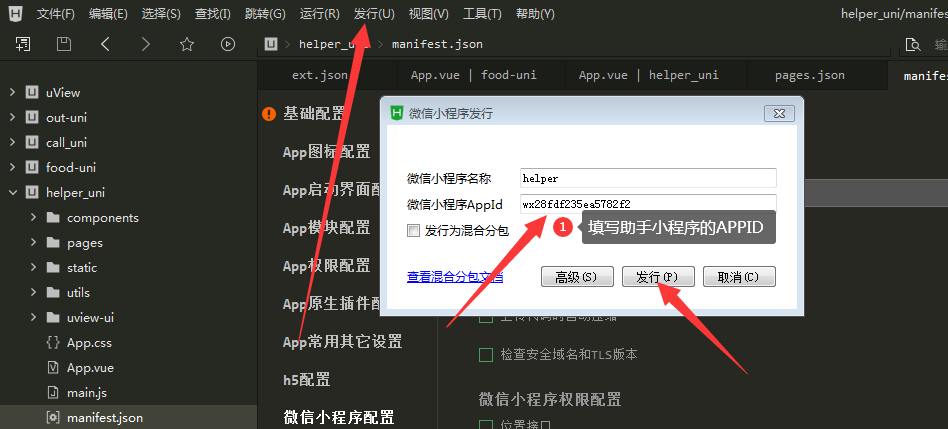Expand the out-uni project node
The width and height of the screenshot is (948, 429).
[12, 117]
